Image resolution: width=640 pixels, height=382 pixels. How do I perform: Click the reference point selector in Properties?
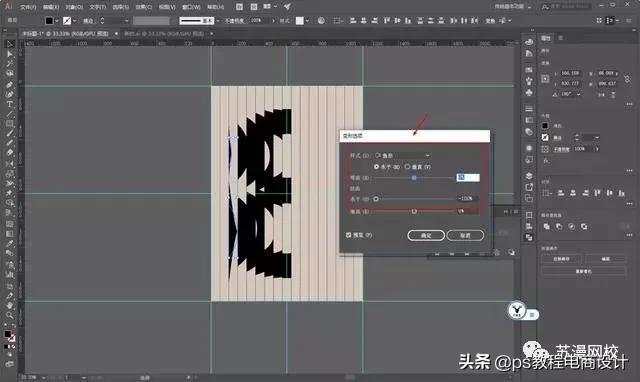545,79
